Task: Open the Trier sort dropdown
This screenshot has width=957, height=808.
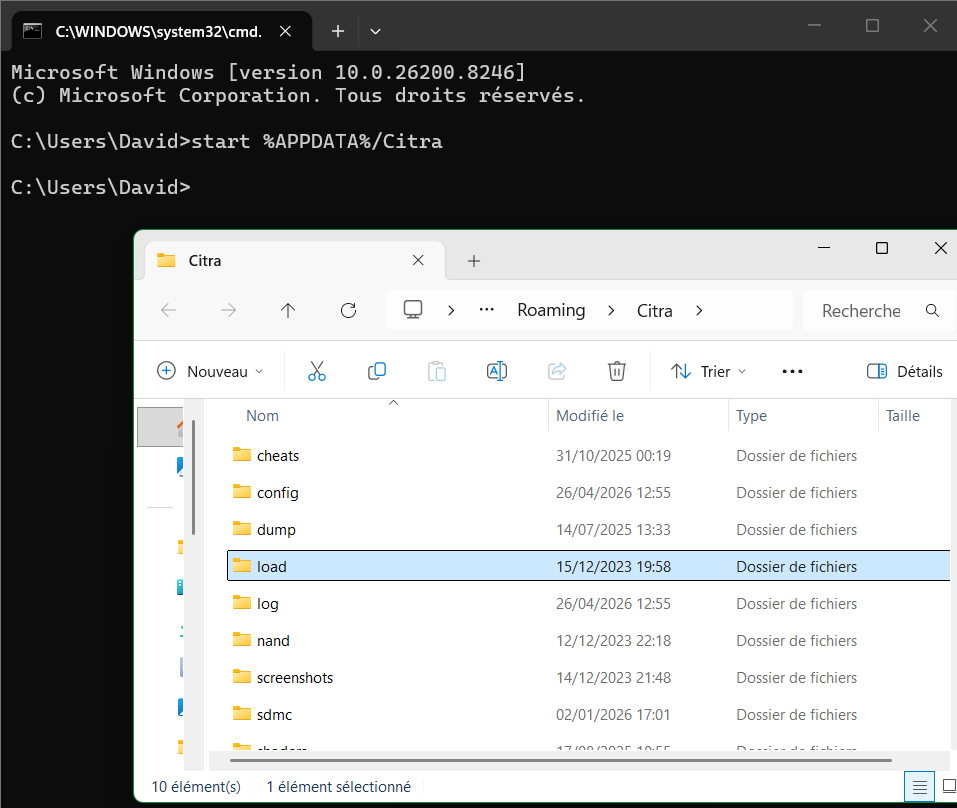Action: (x=709, y=371)
